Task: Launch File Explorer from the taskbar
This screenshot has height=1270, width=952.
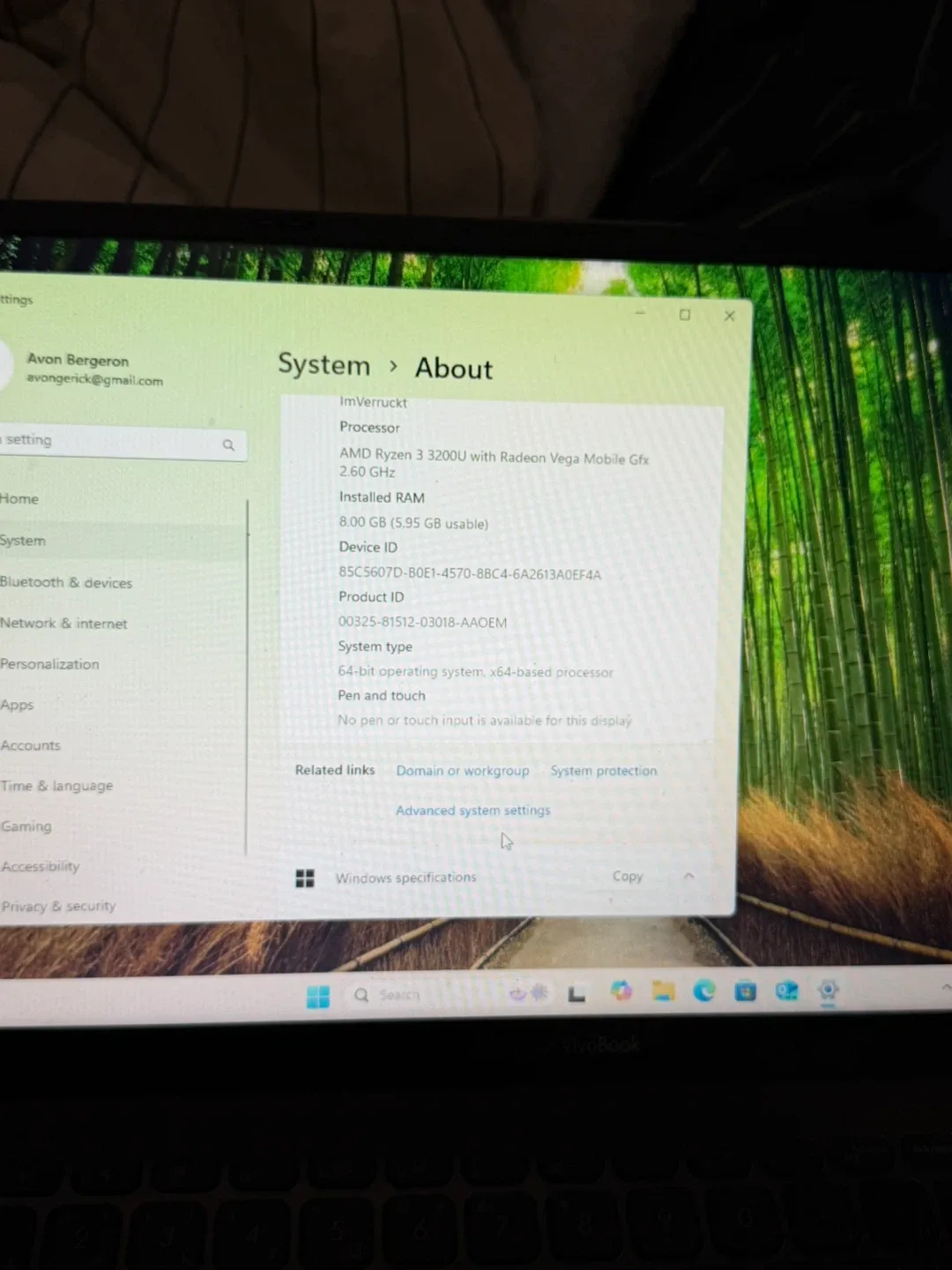Action: tap(663, 992)
